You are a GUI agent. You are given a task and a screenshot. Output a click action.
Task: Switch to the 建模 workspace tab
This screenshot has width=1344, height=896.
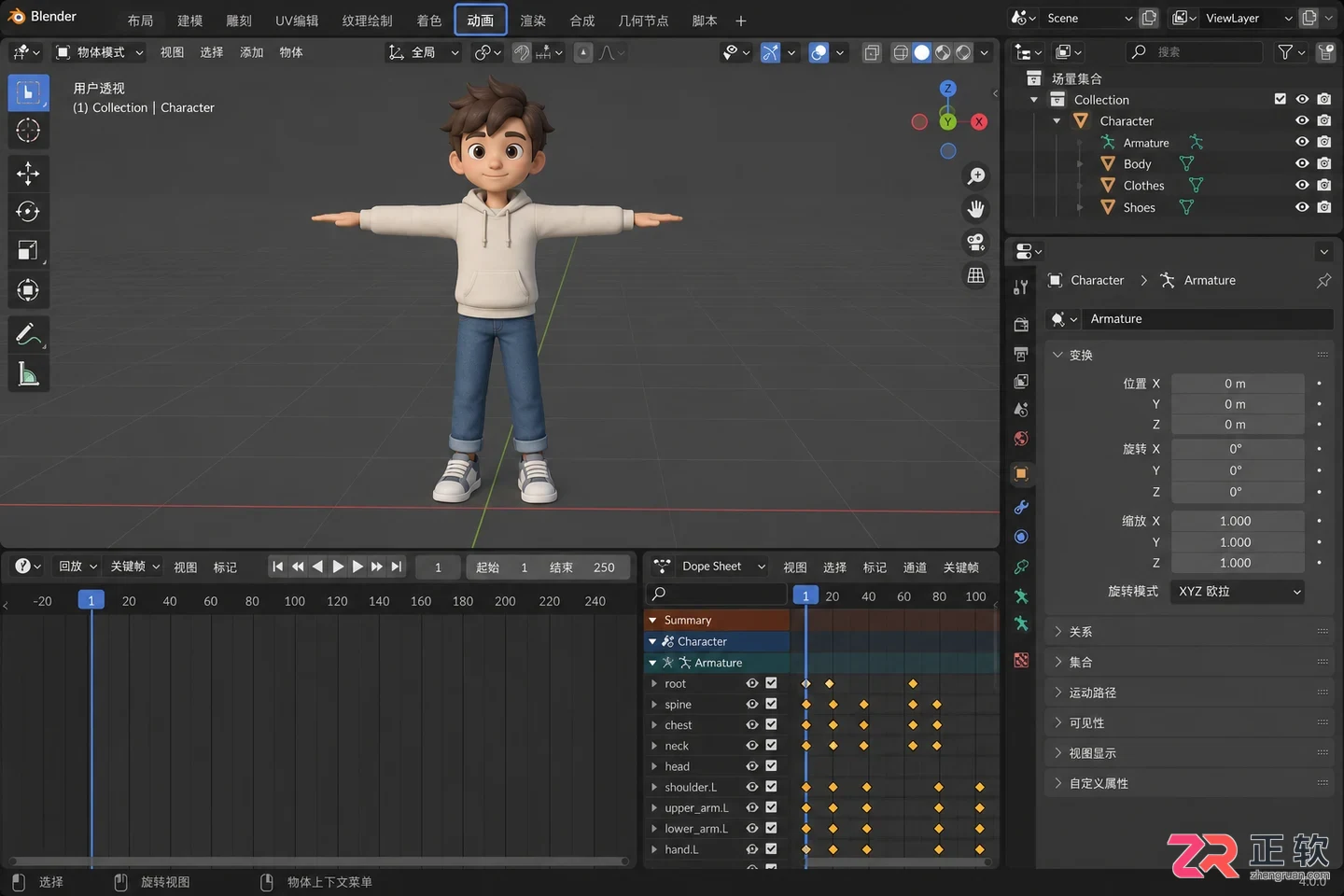pos(190,21)
